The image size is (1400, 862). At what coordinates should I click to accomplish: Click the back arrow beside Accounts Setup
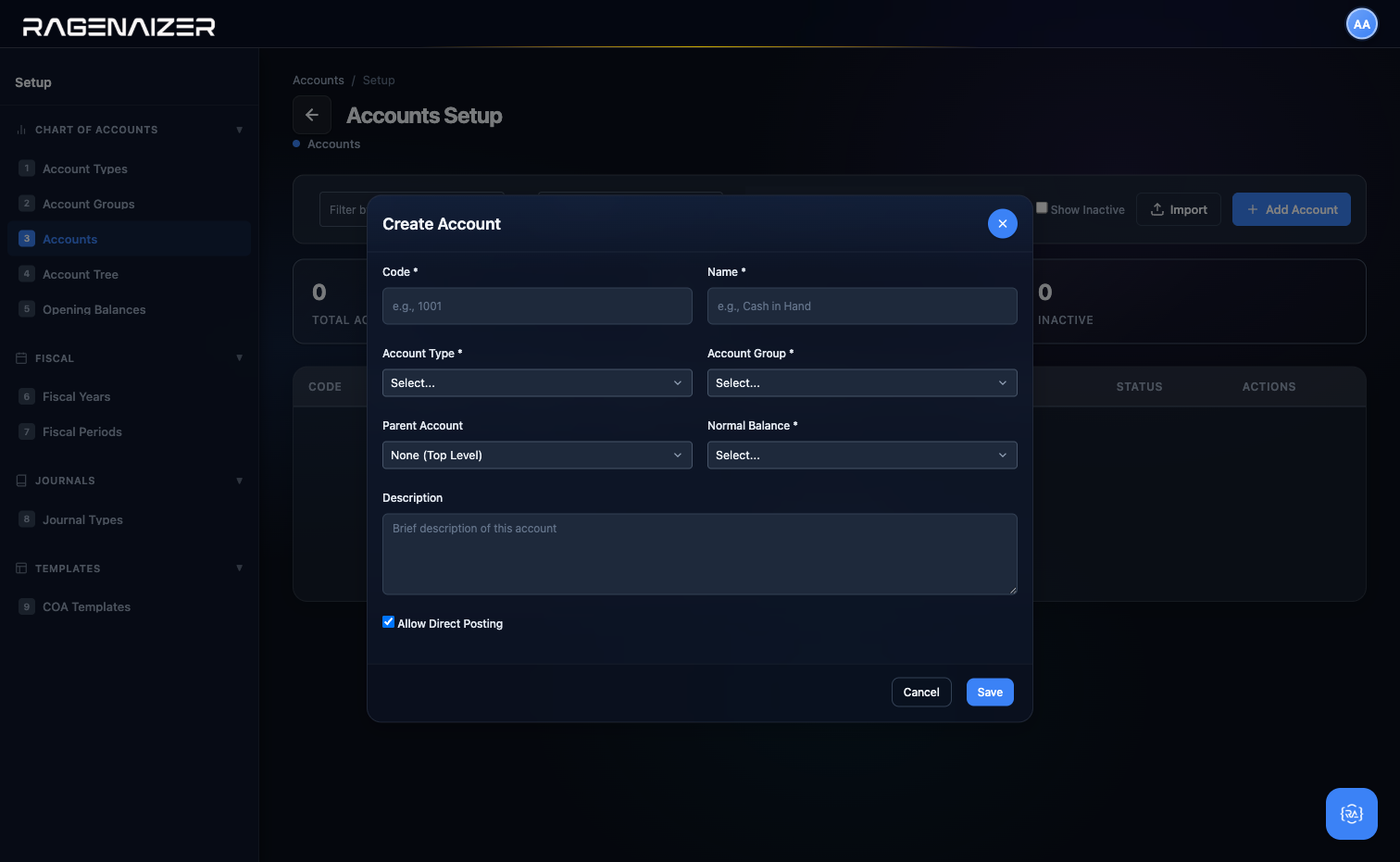tap(312, 115)
